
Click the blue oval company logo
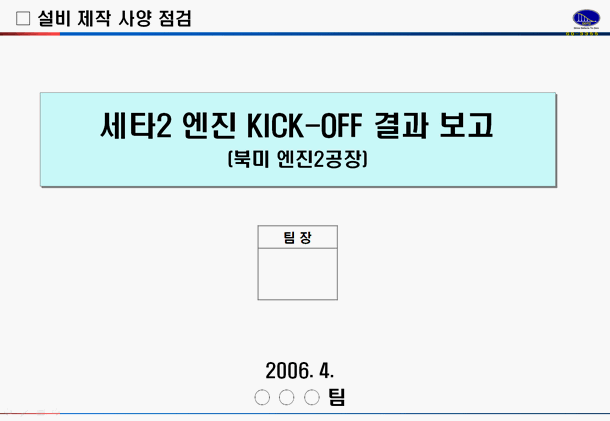click(585, 16)
